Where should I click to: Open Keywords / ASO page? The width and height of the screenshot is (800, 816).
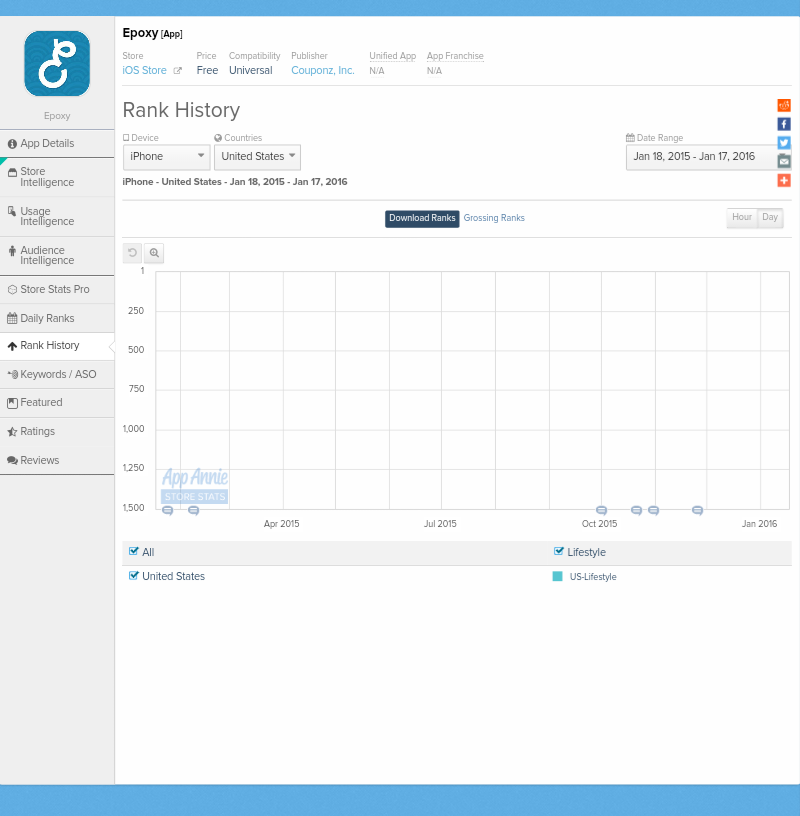pyautogui.click(x=57, y=375)
